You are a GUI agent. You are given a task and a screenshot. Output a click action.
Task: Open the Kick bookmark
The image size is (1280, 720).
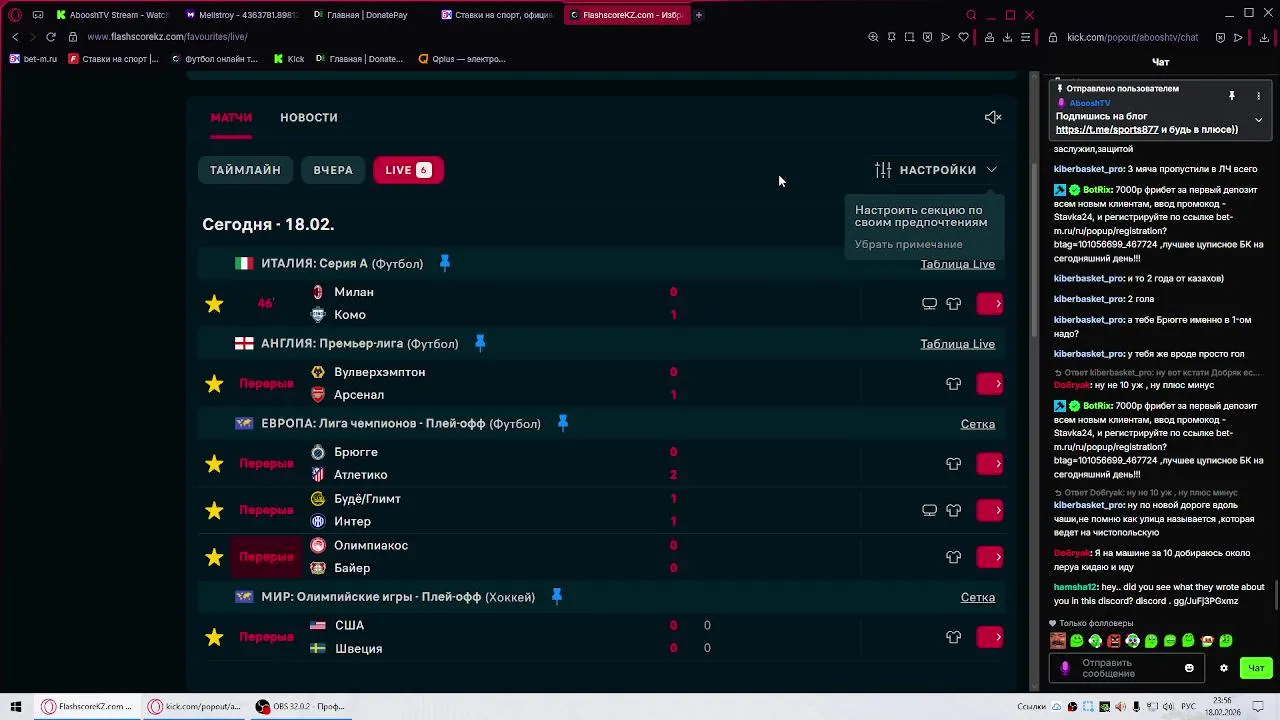289,59
